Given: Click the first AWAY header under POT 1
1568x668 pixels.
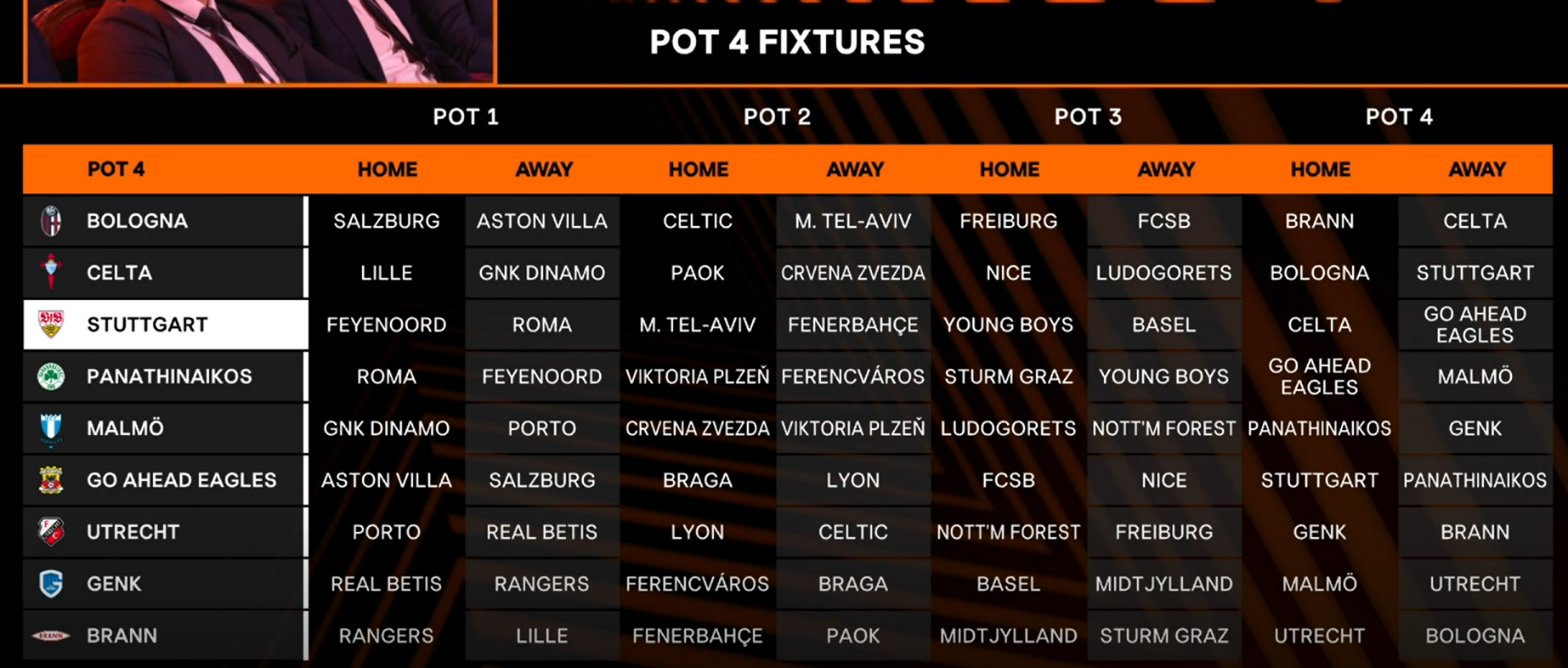Looking at the screenshot, I should coord(544,169).
